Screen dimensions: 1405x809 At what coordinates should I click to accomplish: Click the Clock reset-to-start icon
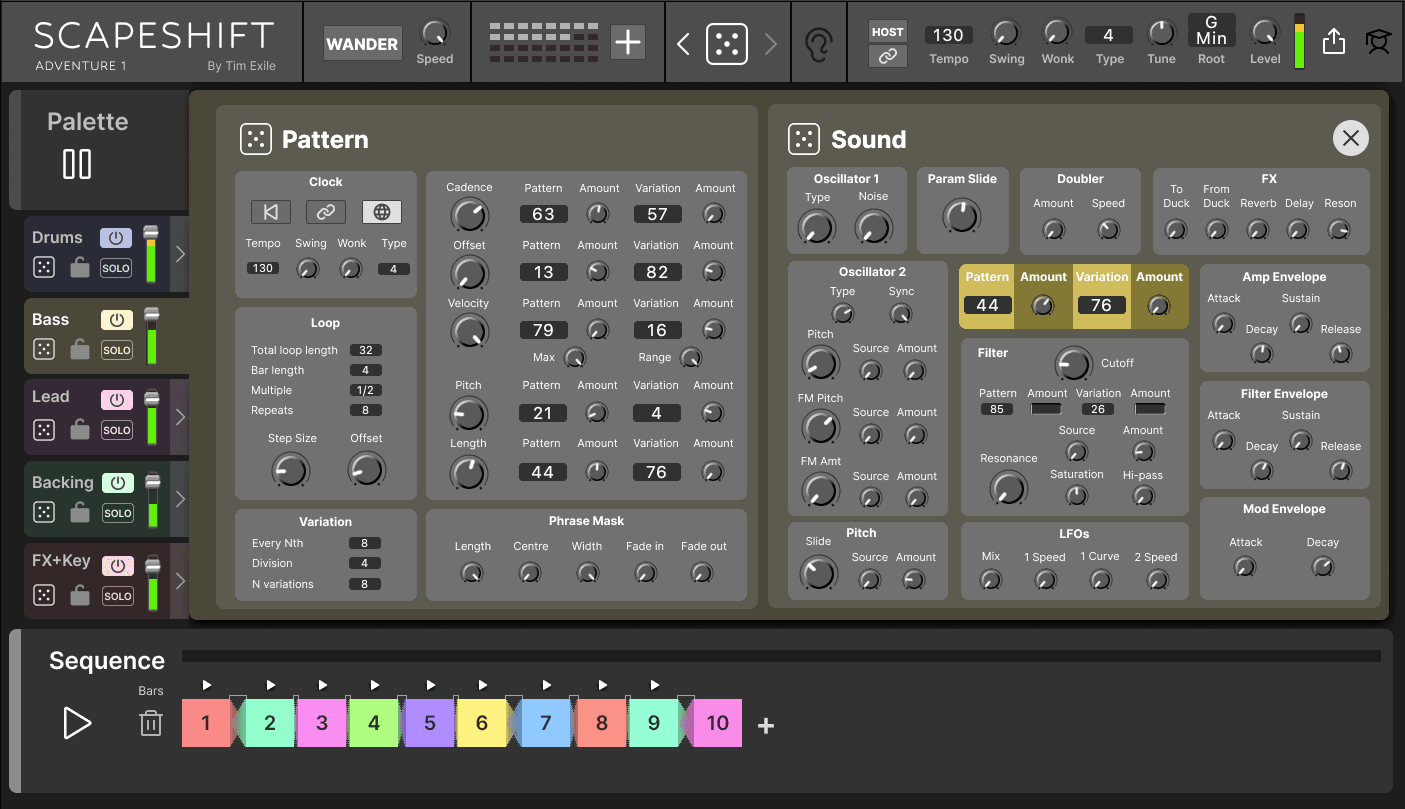pos(270,212)
